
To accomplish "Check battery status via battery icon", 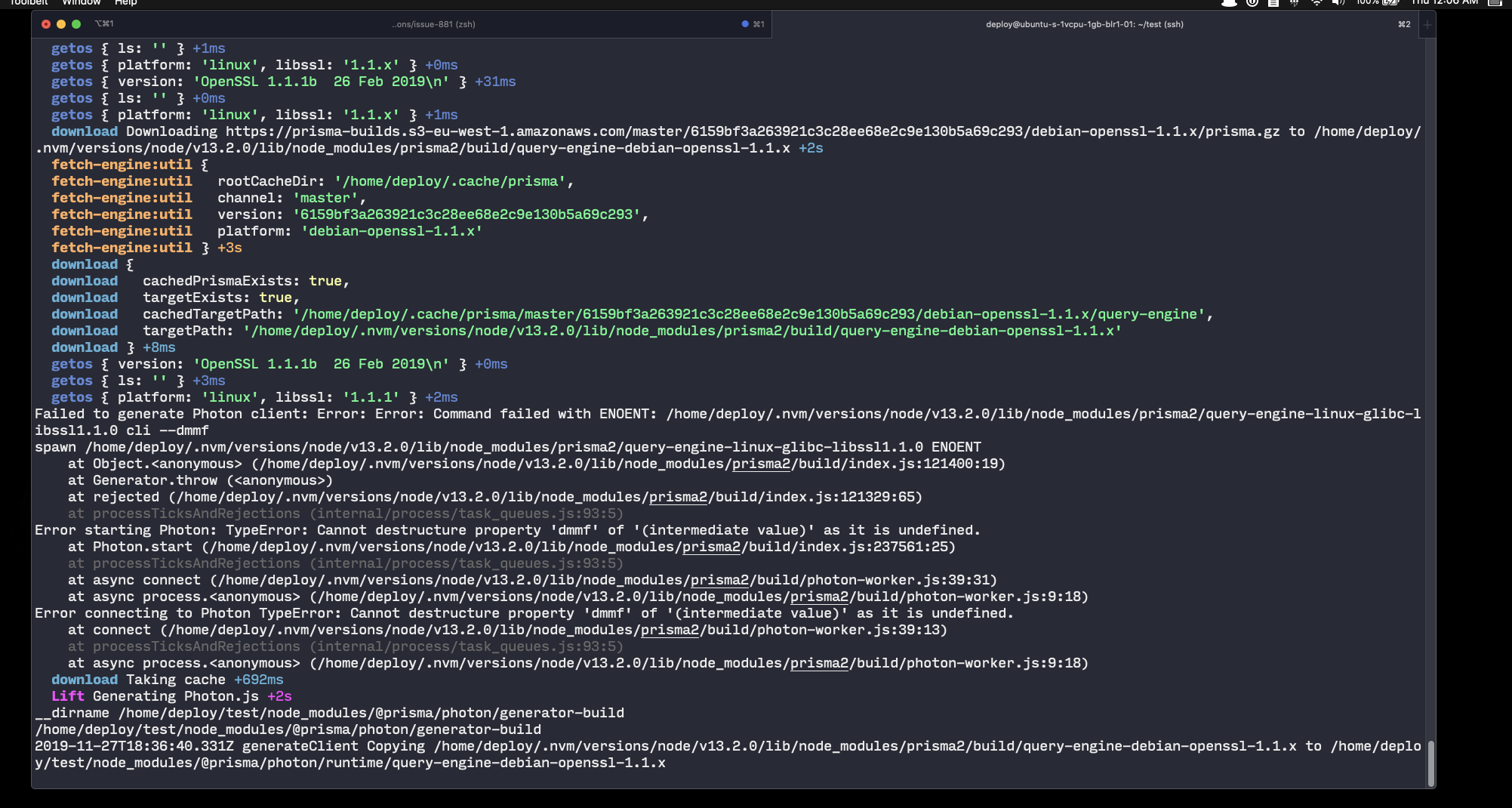I will click(x=1388, y=4).
